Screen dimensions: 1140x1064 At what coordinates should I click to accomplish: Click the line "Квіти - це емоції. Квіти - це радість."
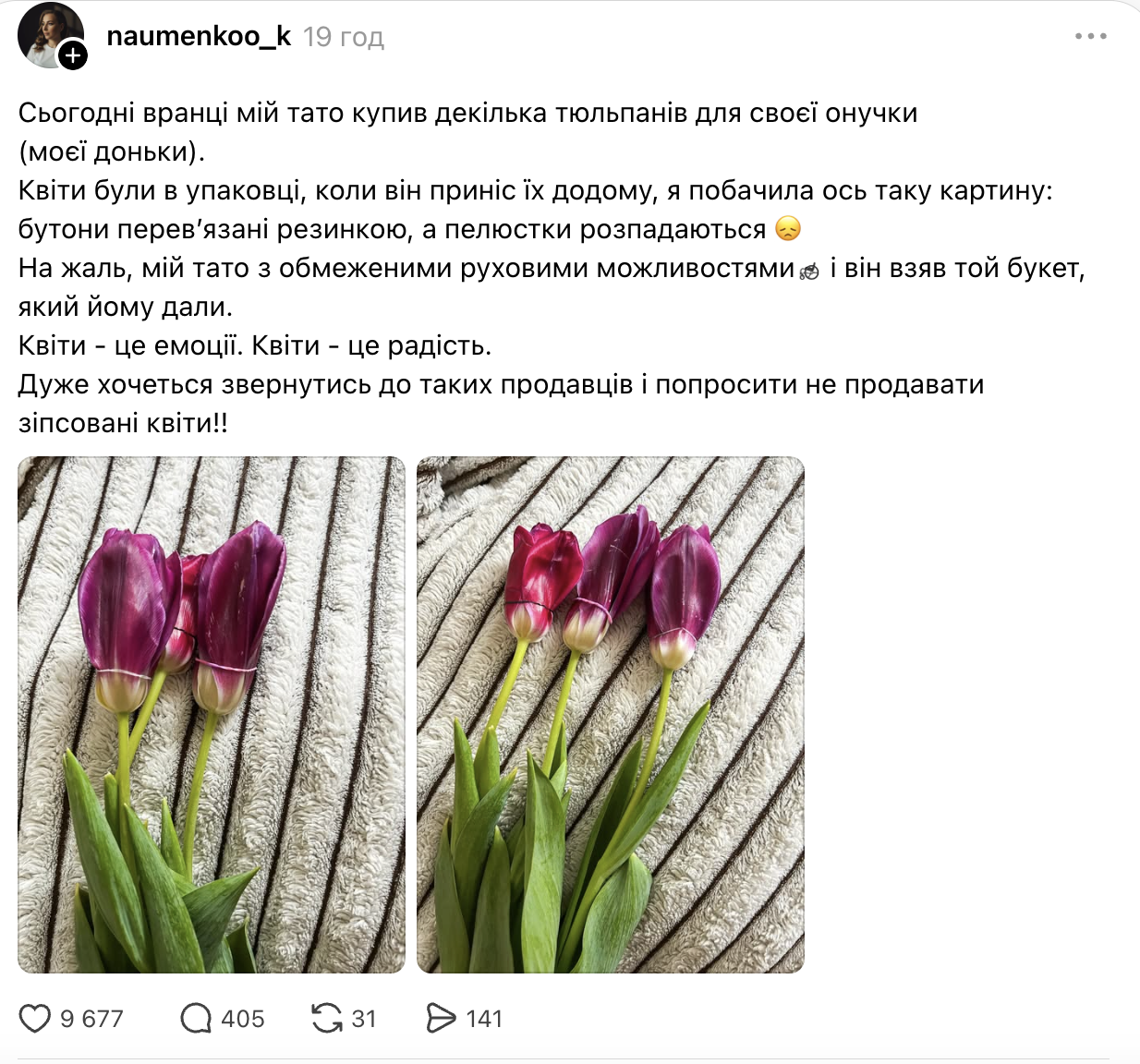tap(255, 345)
